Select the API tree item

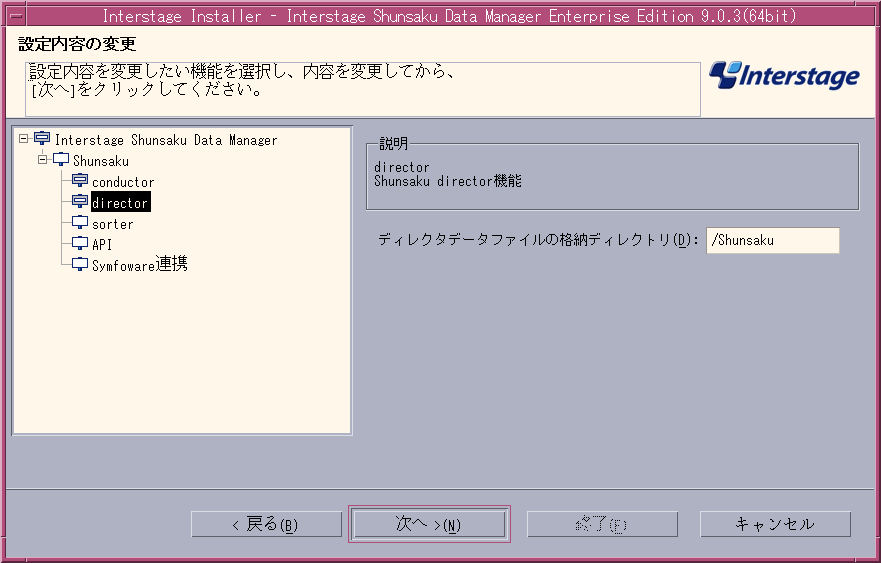point(102,244)
